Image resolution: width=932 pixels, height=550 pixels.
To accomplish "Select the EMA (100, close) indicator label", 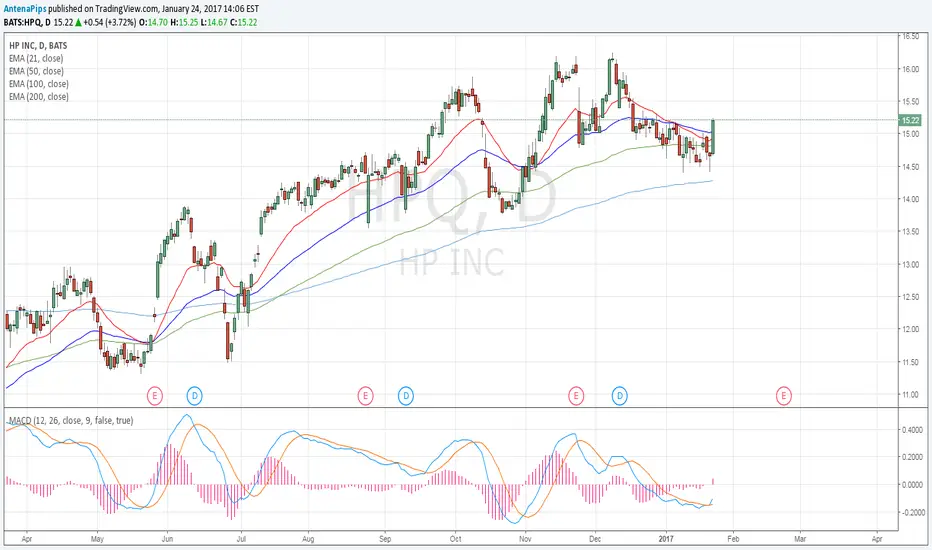I will click(x=39, y=84).
